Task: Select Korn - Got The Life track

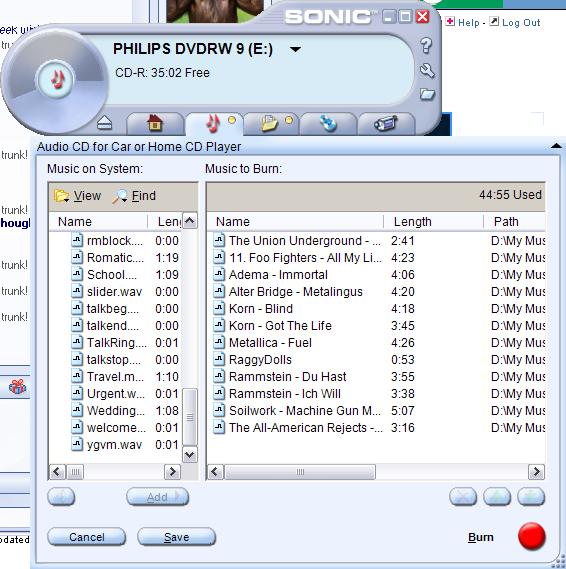Action: [x=376, y=326]
